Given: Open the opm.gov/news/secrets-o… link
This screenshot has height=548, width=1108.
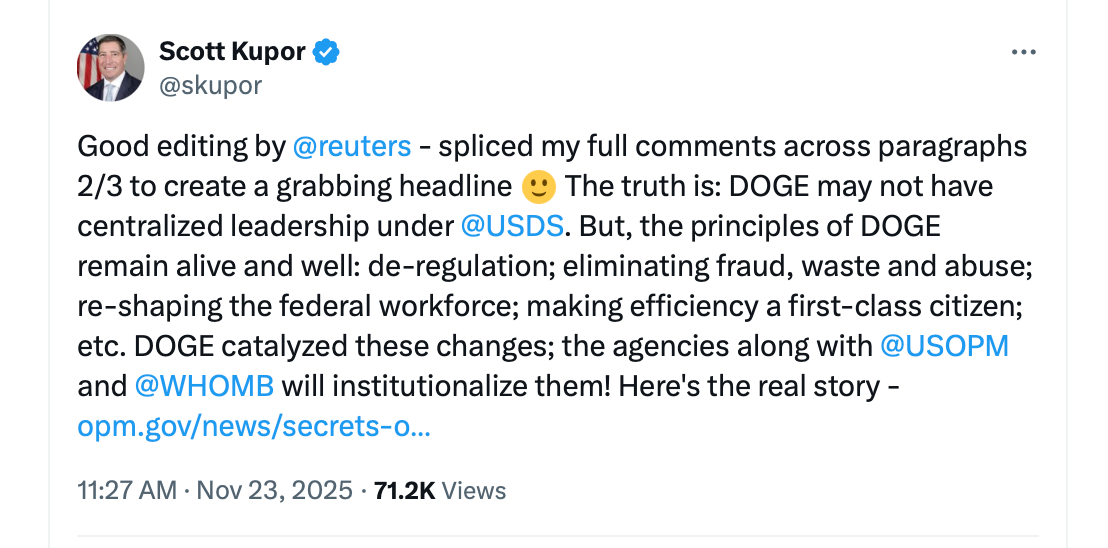Looking at the screenshot, I should [x=254, y=427].
